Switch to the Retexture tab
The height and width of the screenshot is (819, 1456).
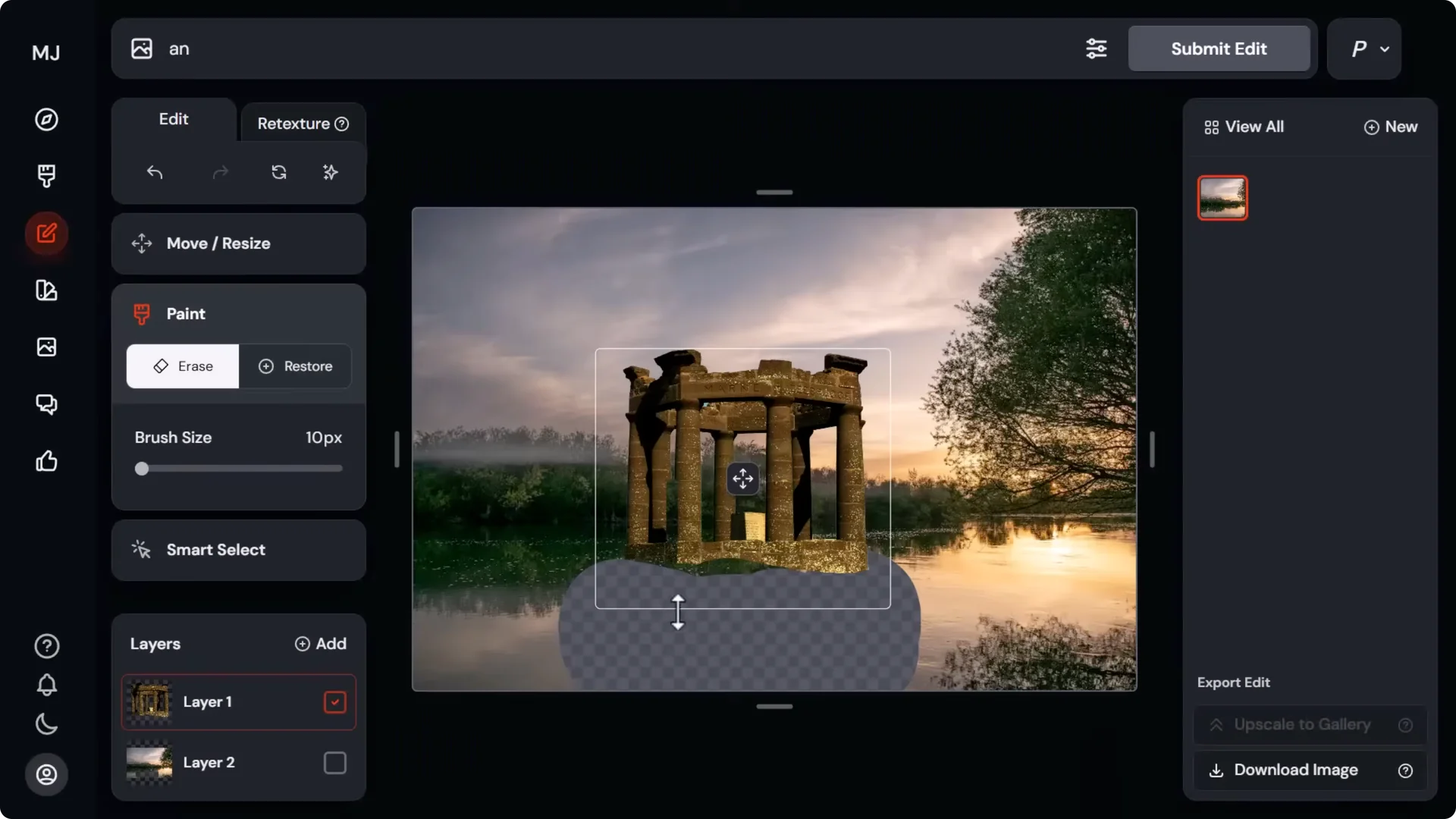click(296, 123)
